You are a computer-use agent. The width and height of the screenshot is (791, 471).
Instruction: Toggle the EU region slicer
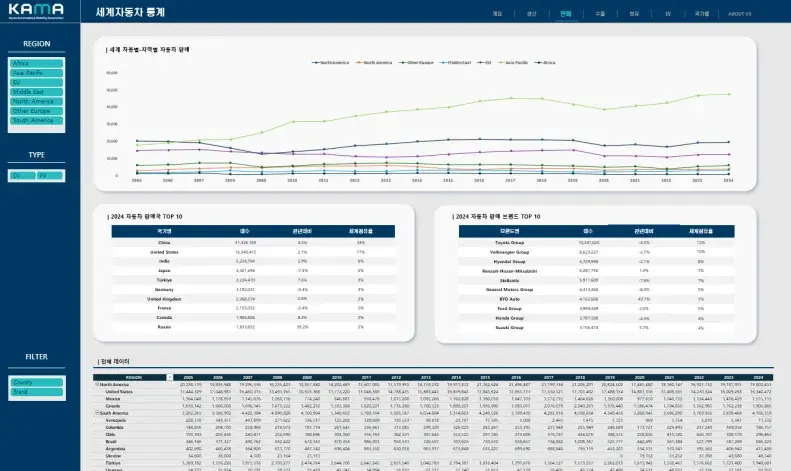coord(36,82)
